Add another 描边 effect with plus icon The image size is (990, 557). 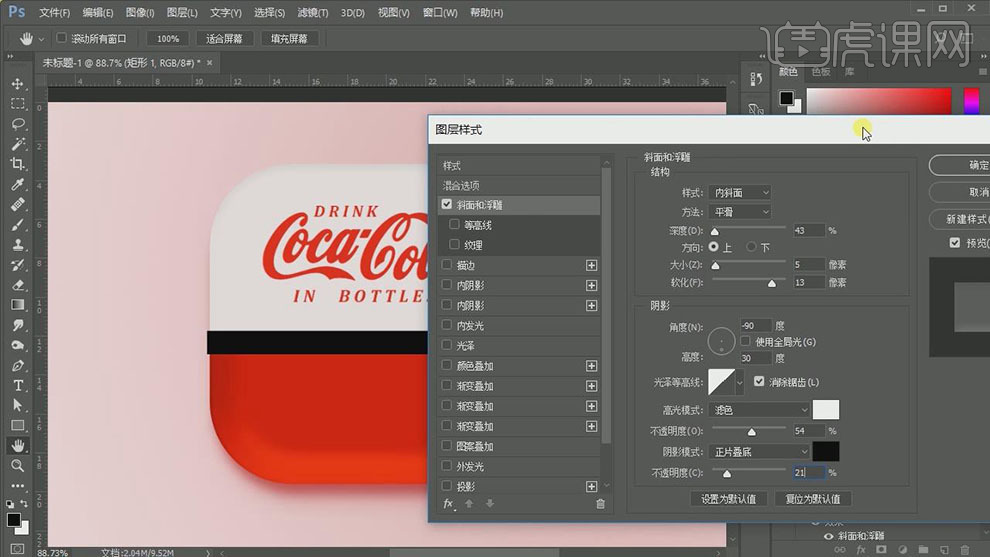tap(591, 265)
